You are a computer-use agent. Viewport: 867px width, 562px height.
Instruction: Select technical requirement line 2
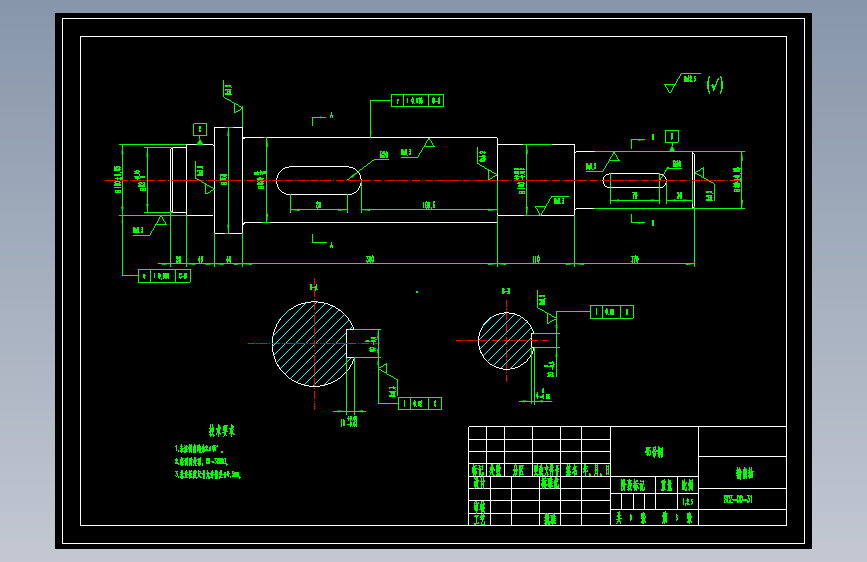(x=201, y=461)
